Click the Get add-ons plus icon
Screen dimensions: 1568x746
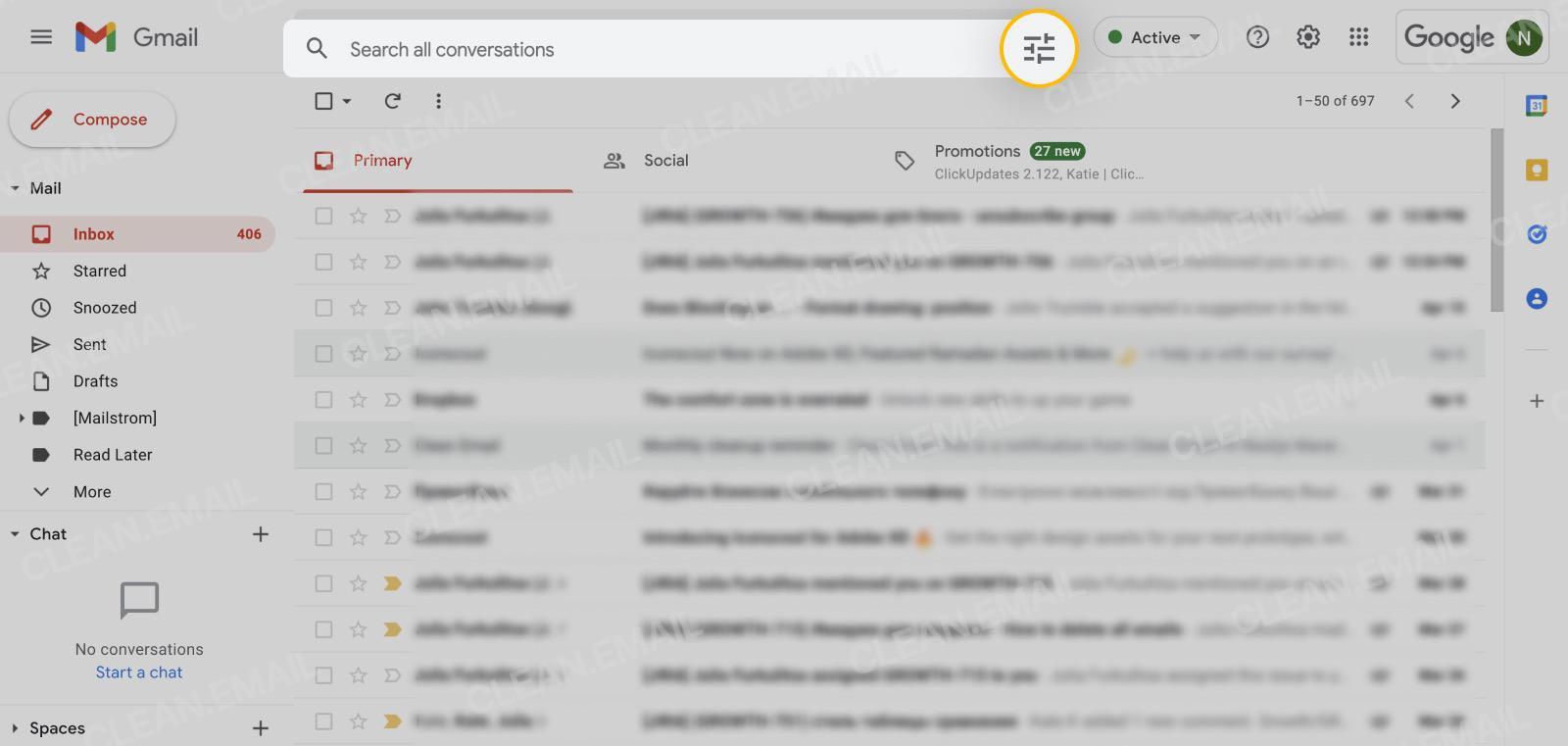pos(1537,401)
